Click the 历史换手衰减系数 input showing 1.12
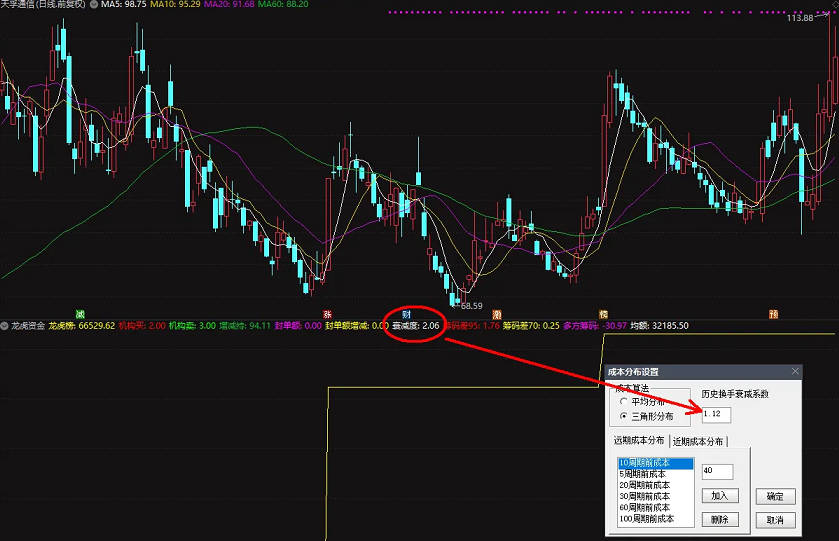Viewport: 839px width, 541px height. point(716,414)
